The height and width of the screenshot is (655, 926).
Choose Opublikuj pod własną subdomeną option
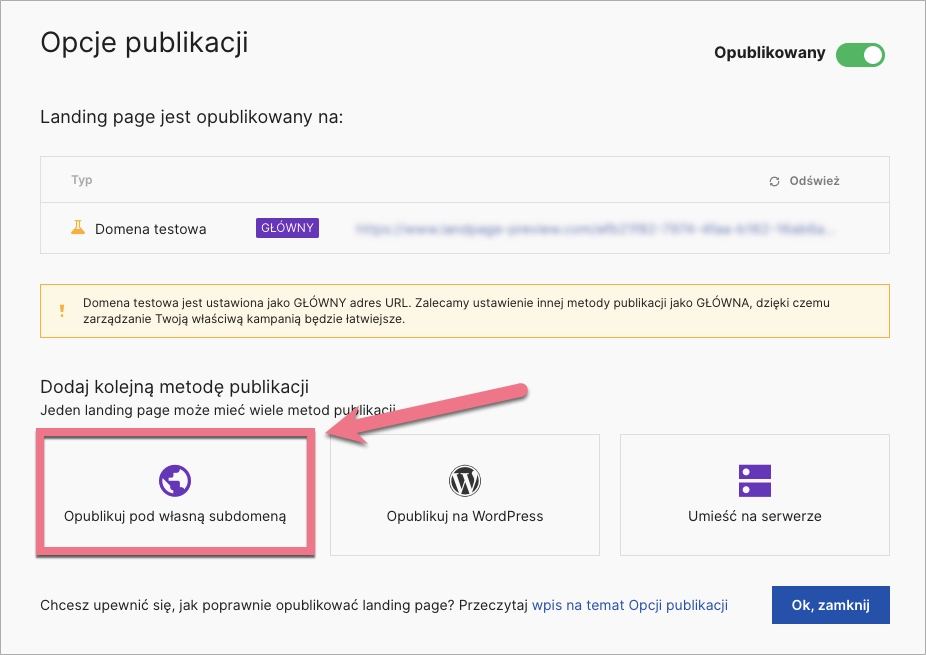click(x=175, y=516)
